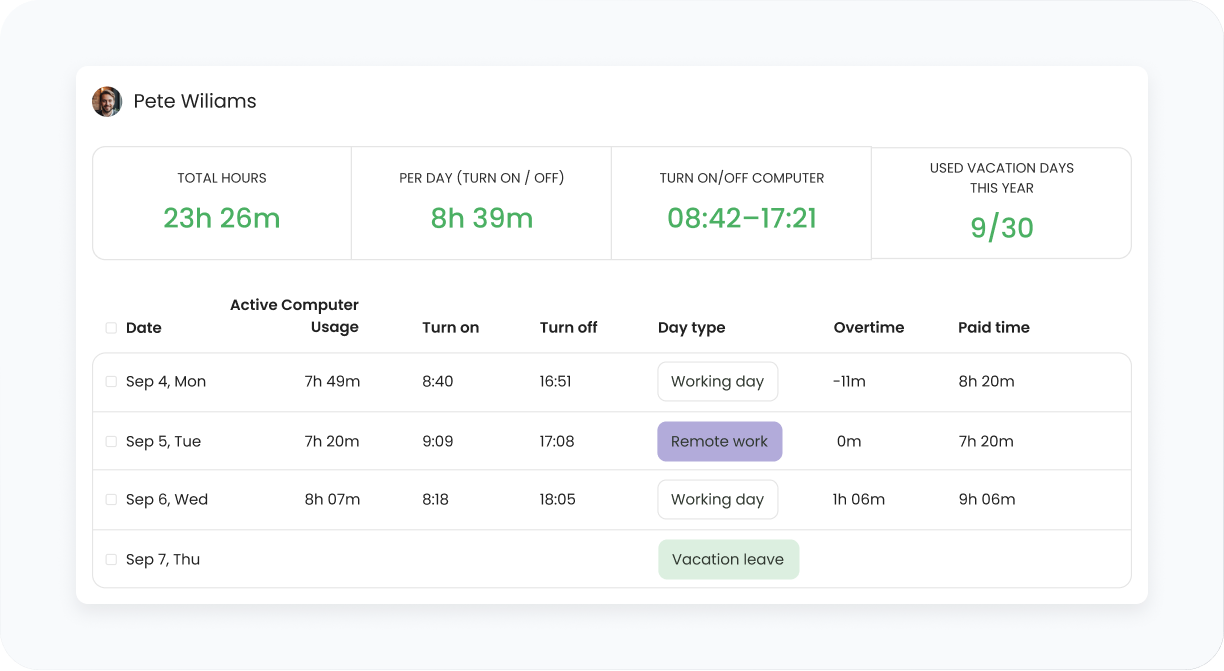Select the Sep 5, Tue row checkbox
The height and width of the screenshot is (671, 1224).
point(111,441)
